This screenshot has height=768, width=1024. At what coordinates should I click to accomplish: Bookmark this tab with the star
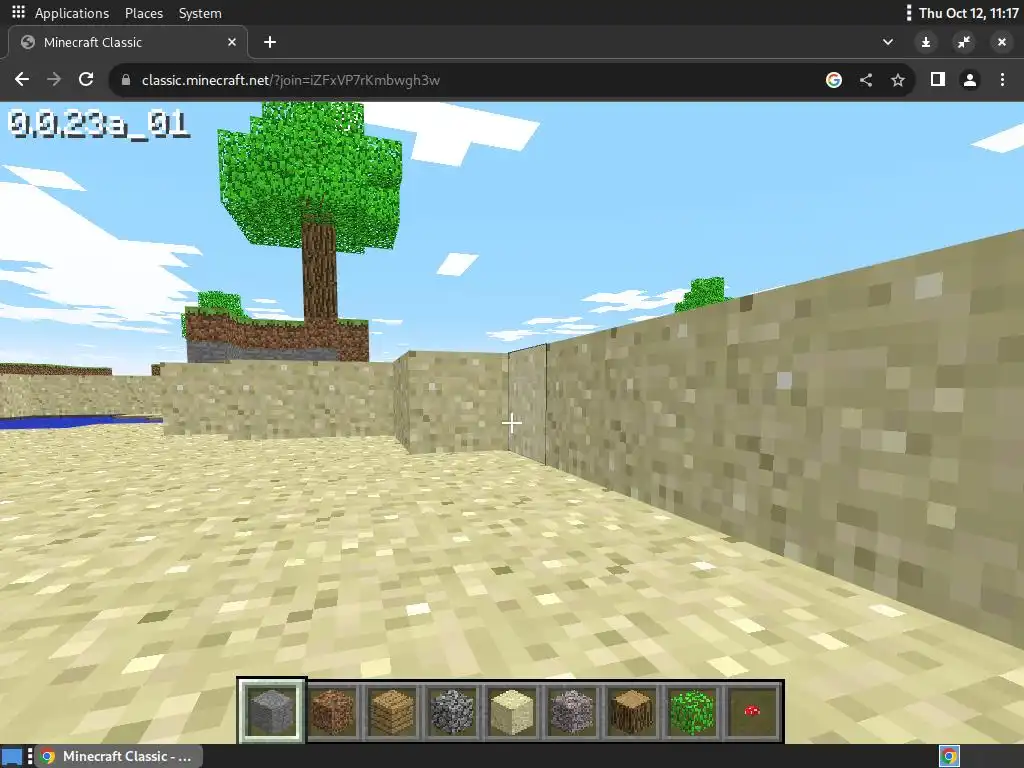click(x=898, y=80)
